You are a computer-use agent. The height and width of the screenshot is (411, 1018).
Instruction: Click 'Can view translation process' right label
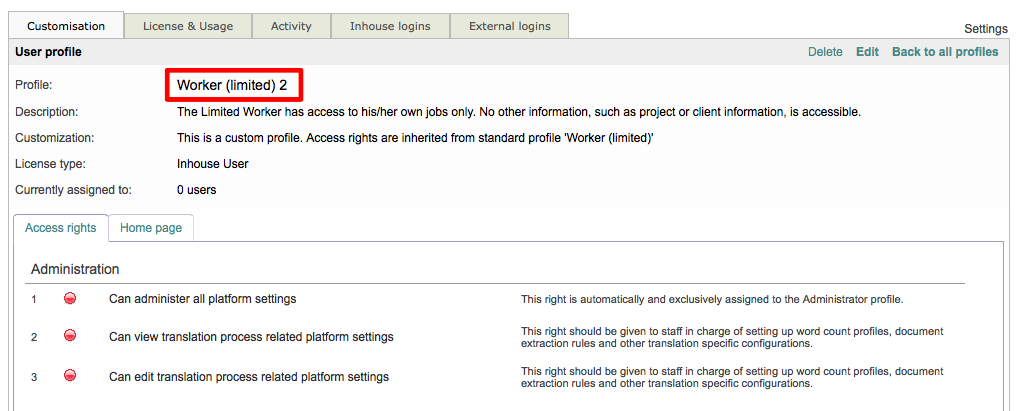pos(251,337)
